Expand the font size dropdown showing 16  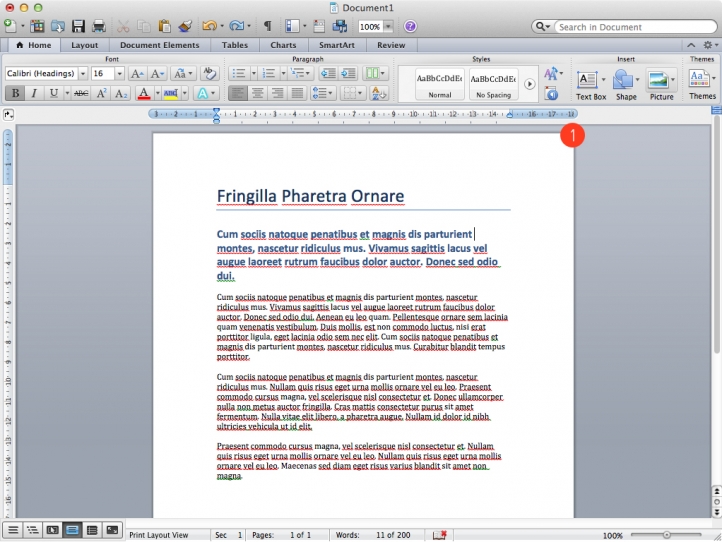coord(119,74)
